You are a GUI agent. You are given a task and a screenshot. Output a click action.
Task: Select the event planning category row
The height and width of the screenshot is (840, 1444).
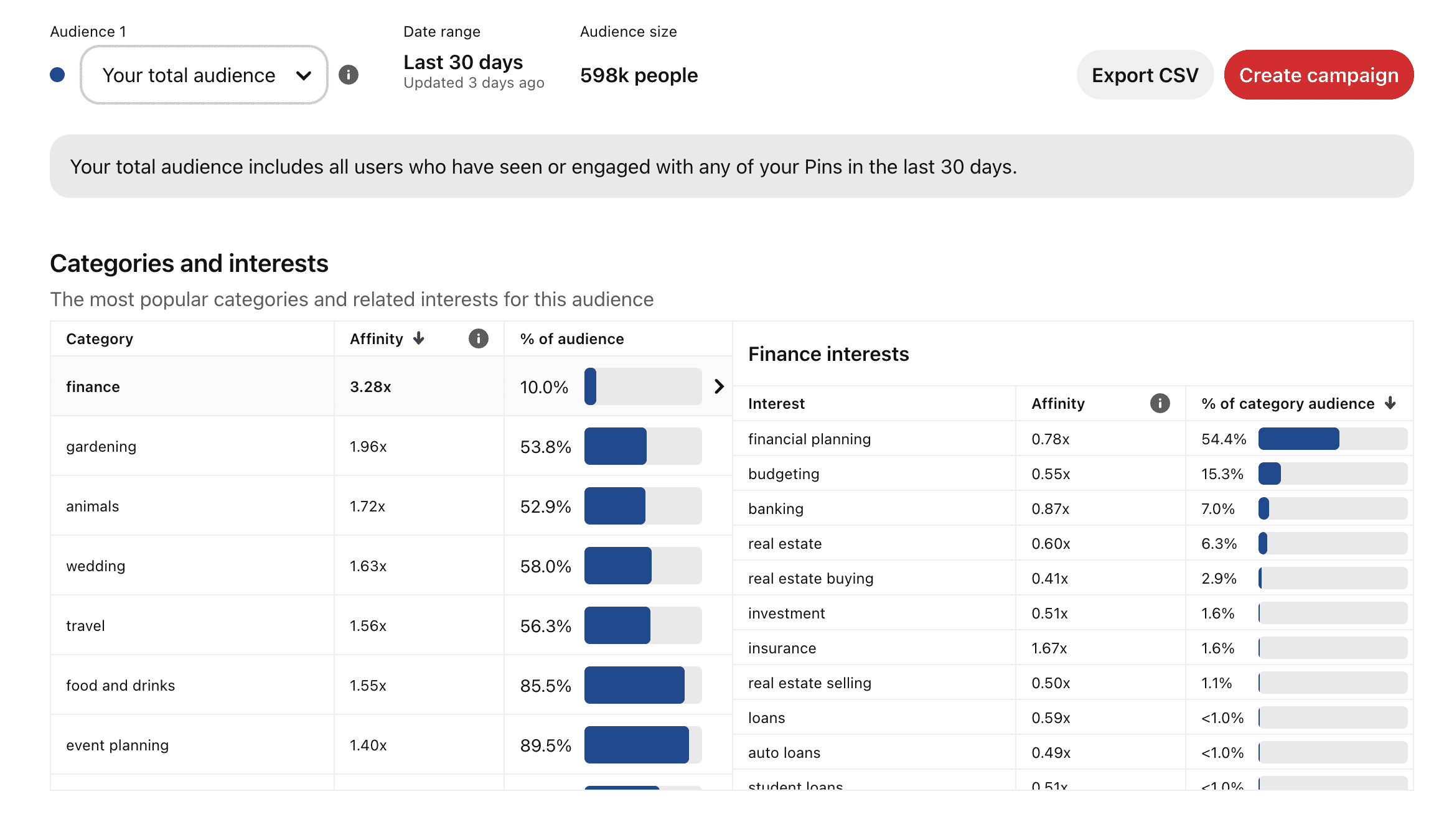pyautogui.click(x=117, y=745)
